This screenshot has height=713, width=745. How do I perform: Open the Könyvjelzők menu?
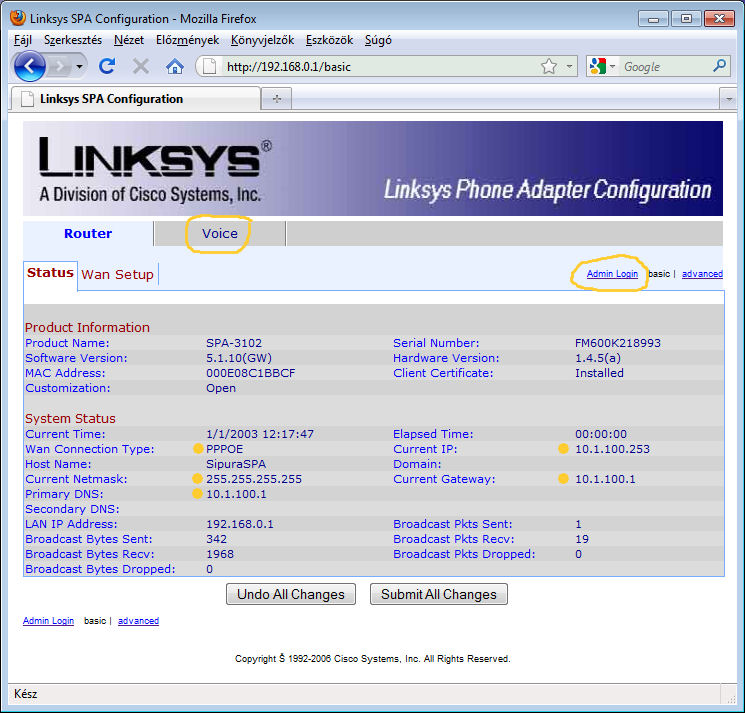tap(262, 40)
